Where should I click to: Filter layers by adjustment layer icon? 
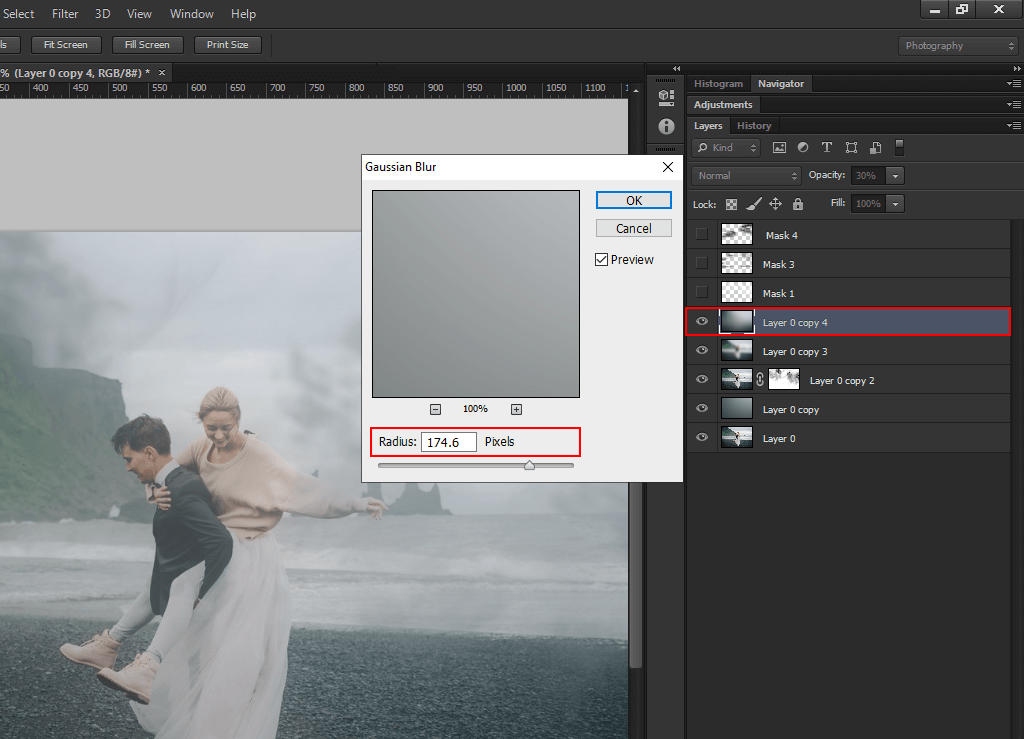tap(803, 148)
